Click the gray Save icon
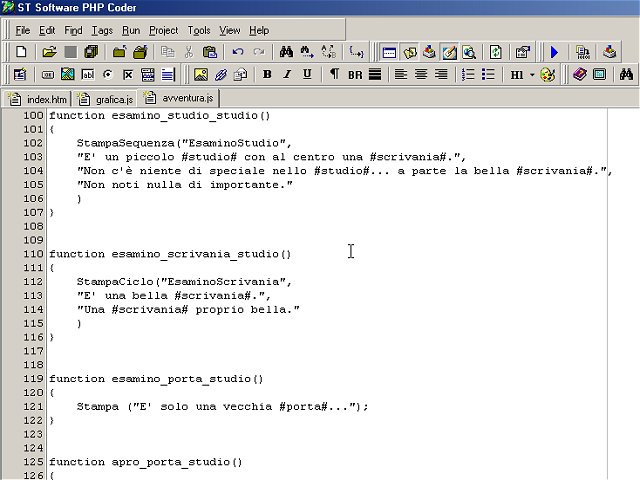The width and height of the screenshot is (640, 480). tap(71, 52)
